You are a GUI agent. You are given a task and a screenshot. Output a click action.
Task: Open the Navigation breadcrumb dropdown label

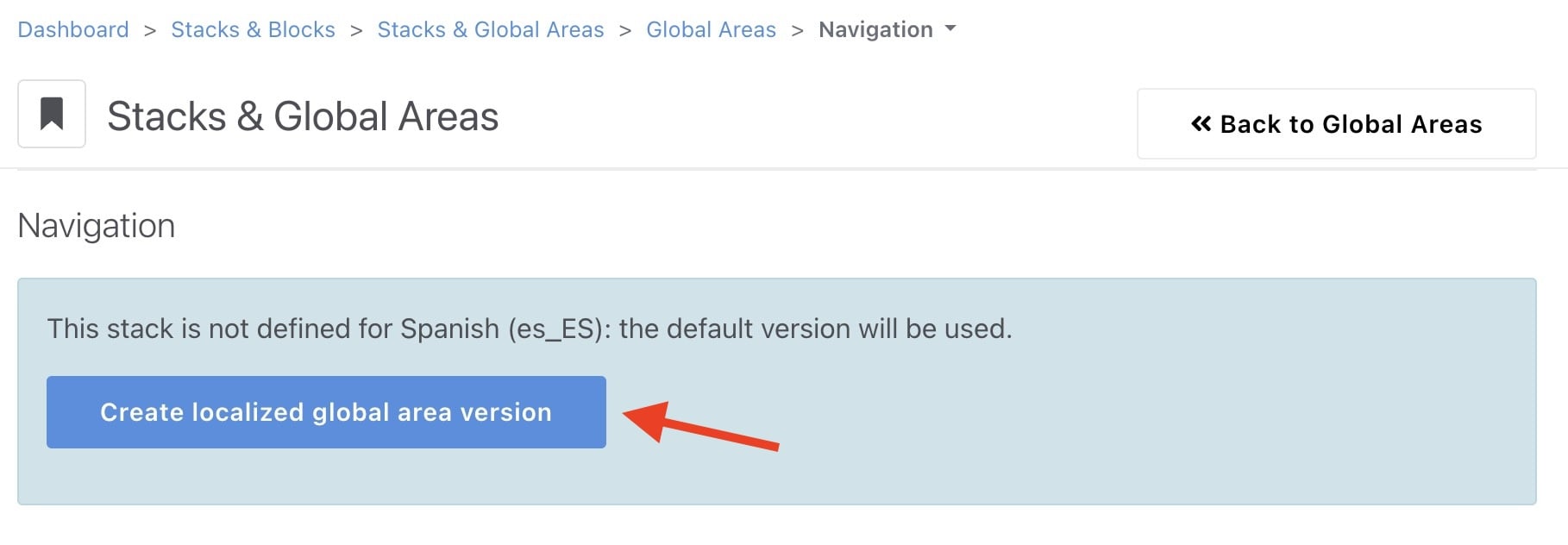875,30
